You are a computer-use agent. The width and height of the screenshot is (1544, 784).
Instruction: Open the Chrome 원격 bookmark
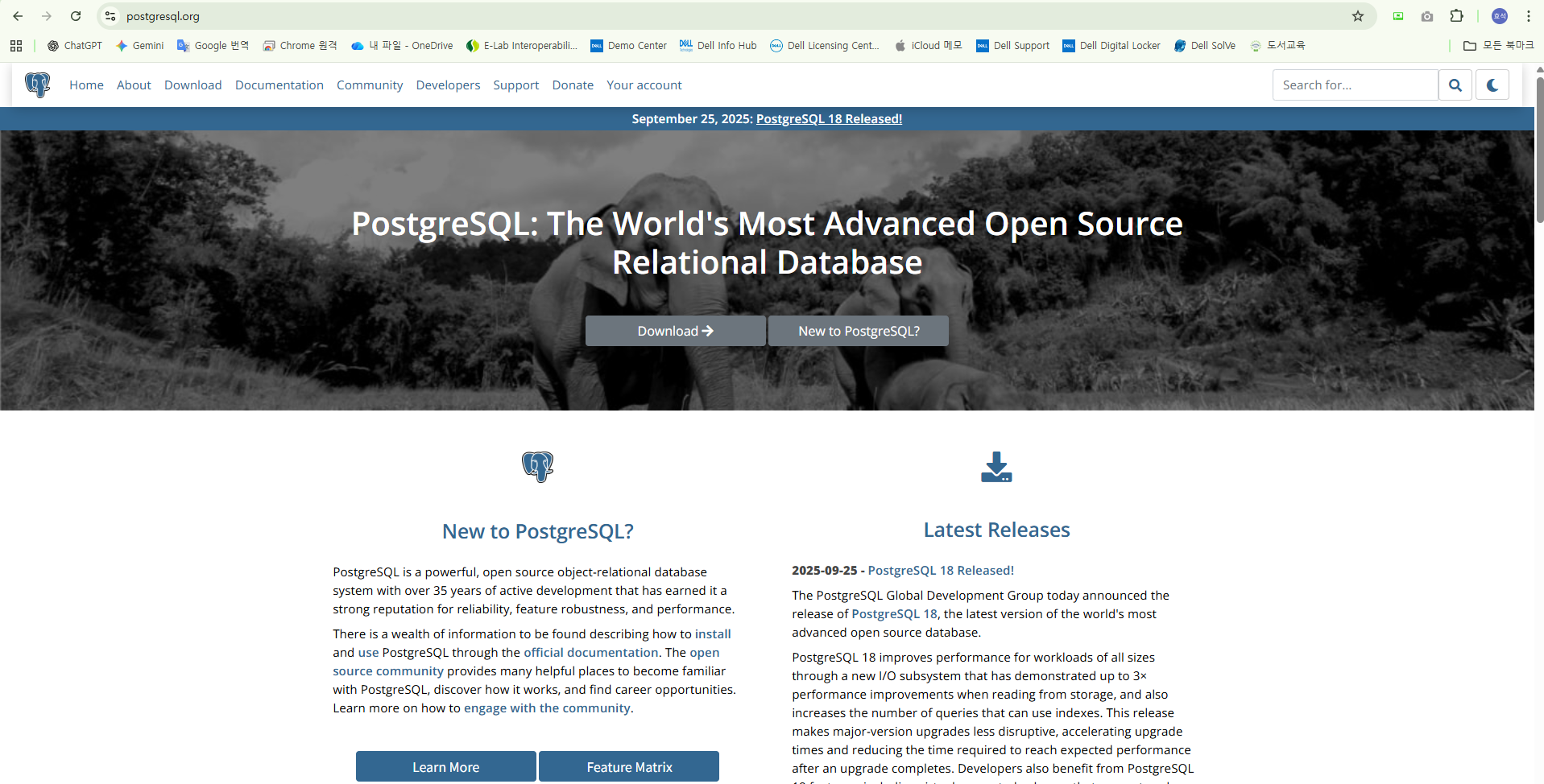300,46
